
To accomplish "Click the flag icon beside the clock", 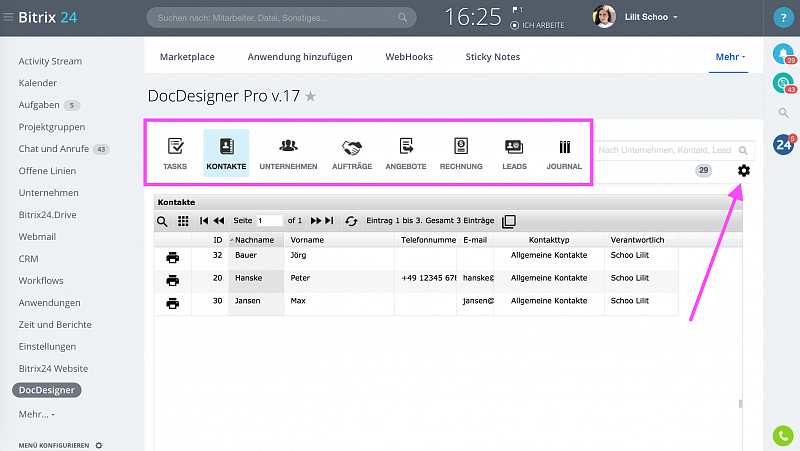I will click(517, 10).
